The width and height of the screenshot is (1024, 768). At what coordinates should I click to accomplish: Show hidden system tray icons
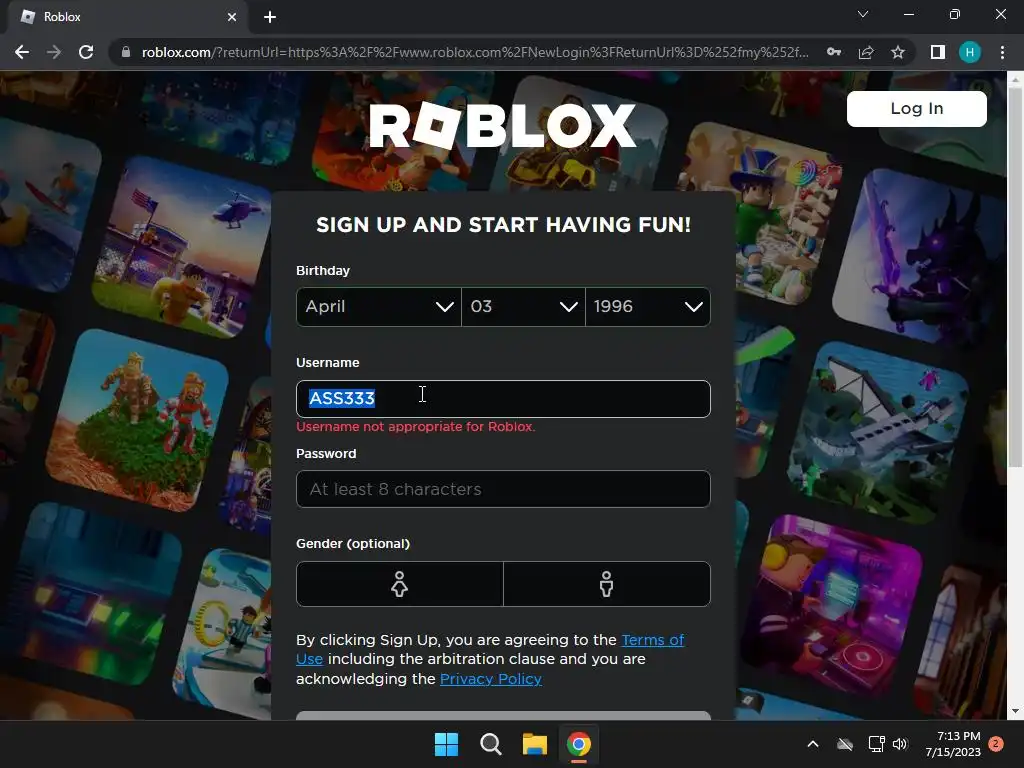813,744
